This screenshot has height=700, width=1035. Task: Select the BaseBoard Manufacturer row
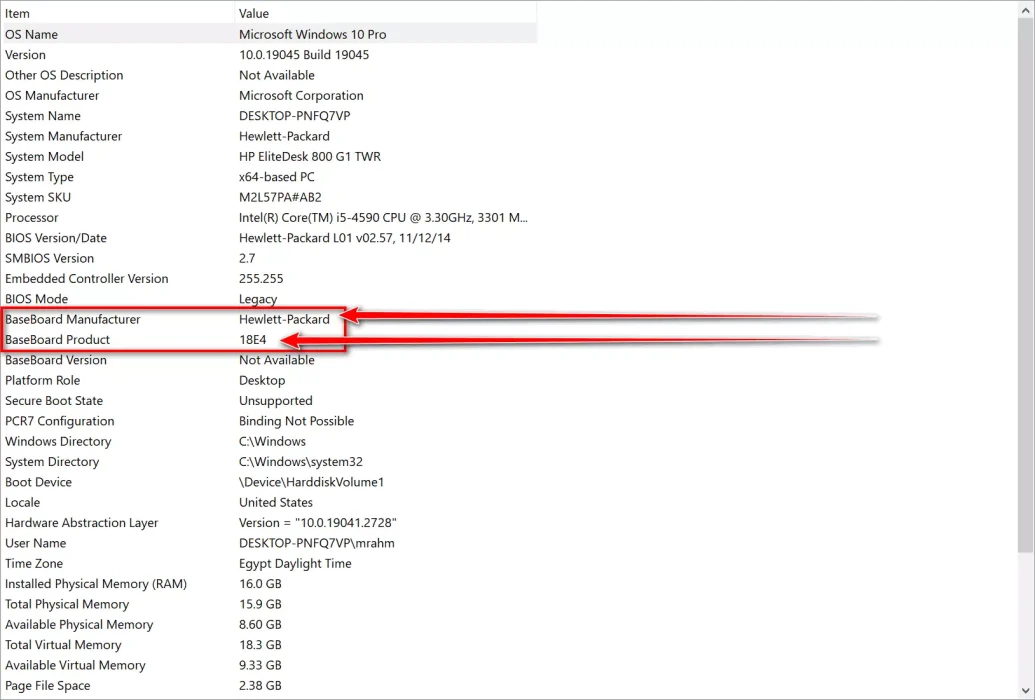[x=269, y=320]
